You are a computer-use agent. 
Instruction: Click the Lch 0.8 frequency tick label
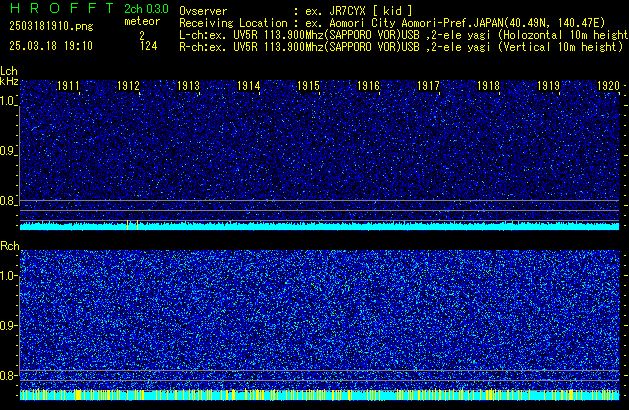click(x=8, y=201)
